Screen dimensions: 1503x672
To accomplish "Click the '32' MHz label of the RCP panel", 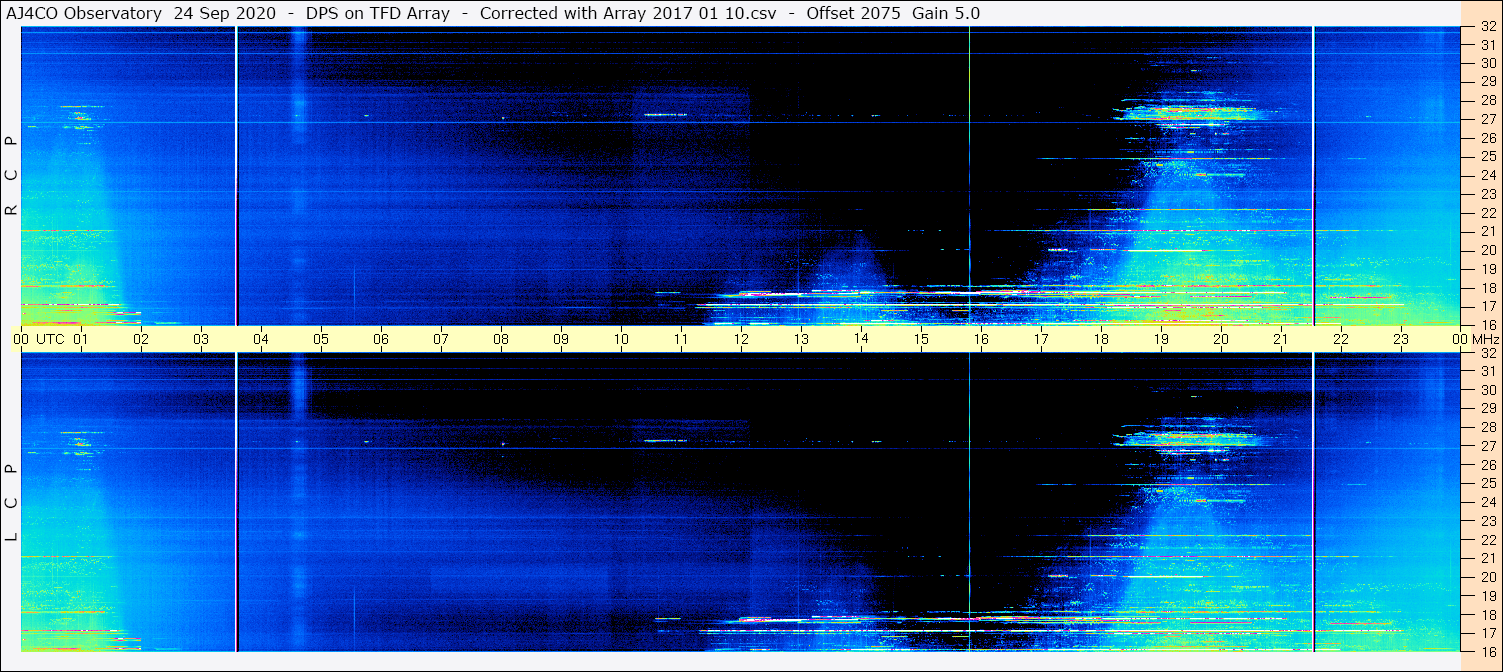I will tap(1488, 26).
